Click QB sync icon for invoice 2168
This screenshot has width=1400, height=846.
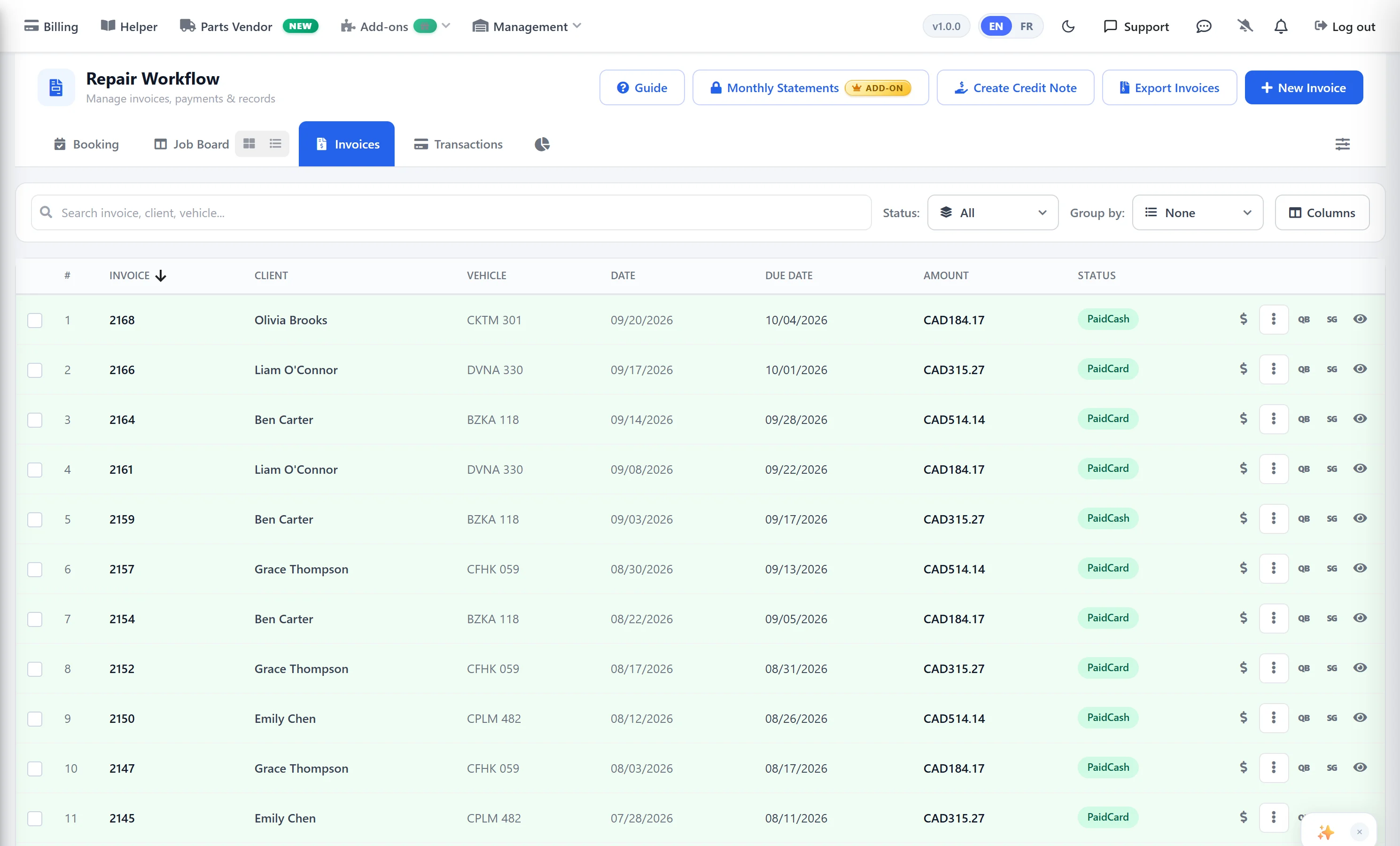pyautogui.click(x=1303, y=320)
